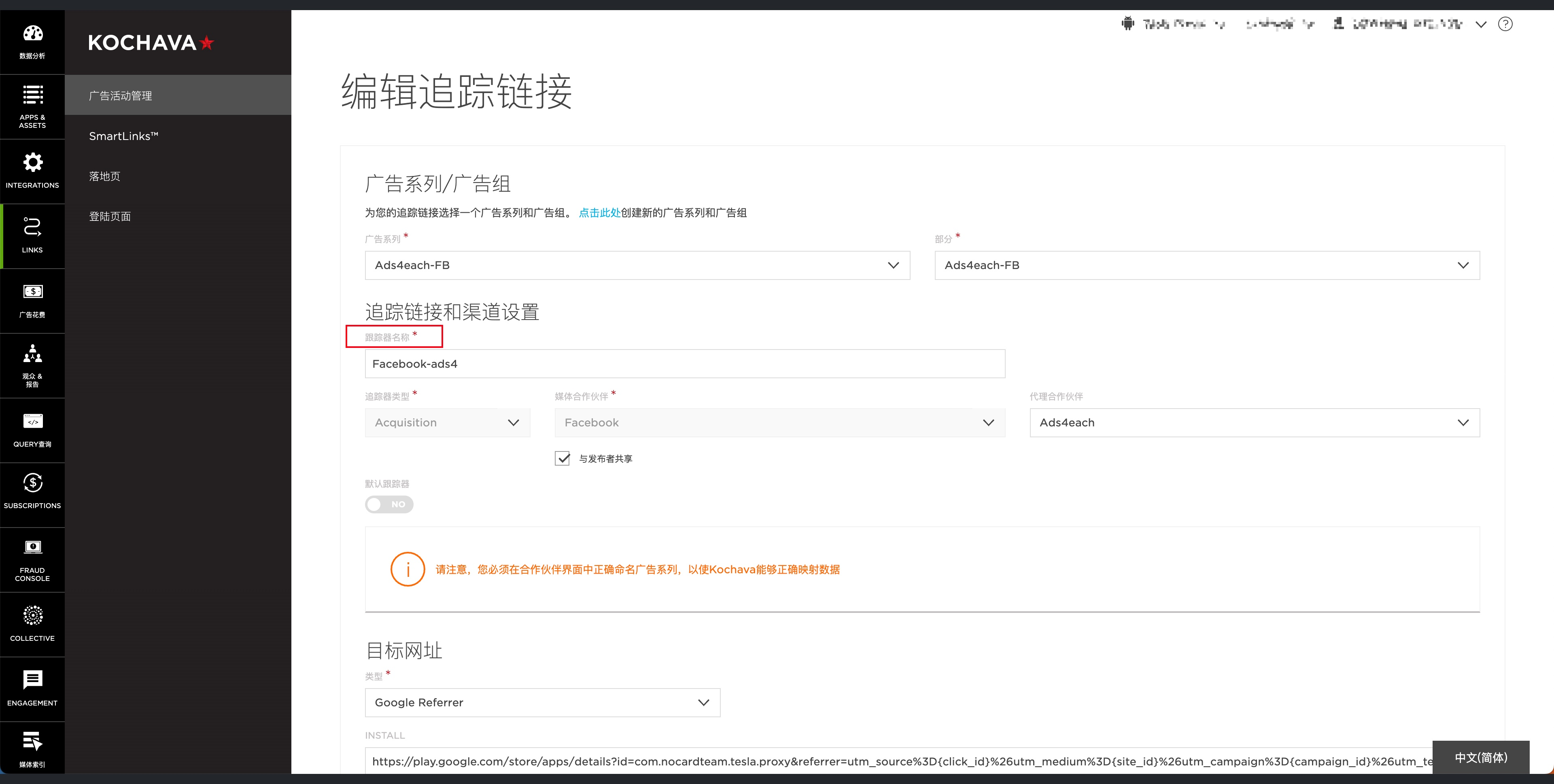1554x784 pixels.
Task: Click the orange Kochava mapping notice text
Action: [638, 569]
